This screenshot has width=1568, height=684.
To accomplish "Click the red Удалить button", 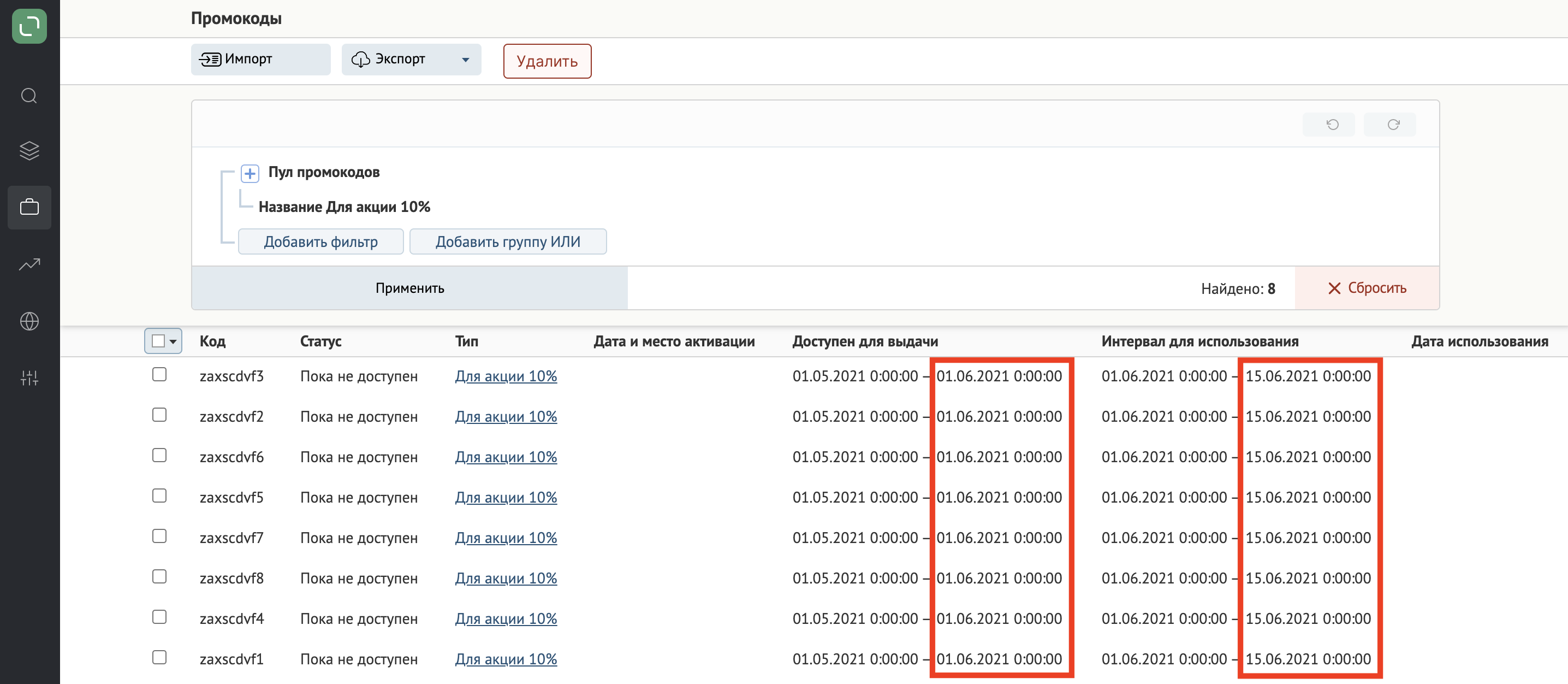I will tap(547, 61).
